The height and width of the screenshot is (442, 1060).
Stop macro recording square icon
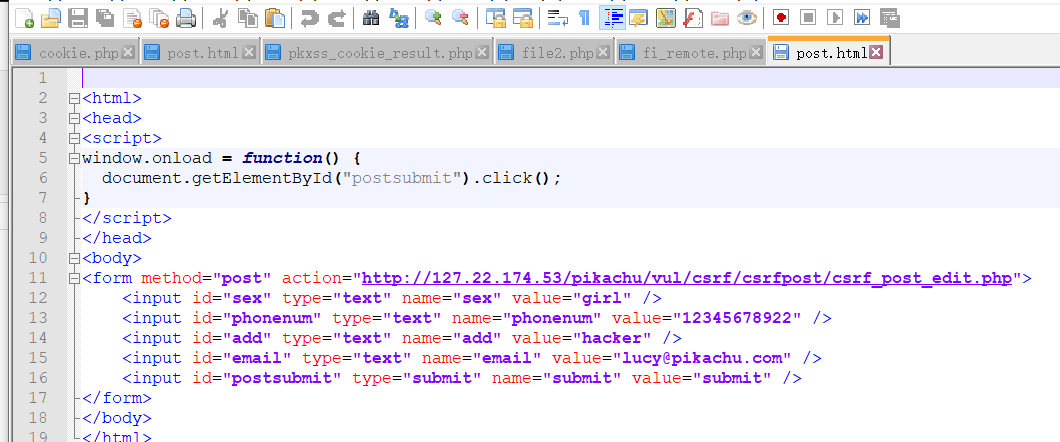click(809, 18)
